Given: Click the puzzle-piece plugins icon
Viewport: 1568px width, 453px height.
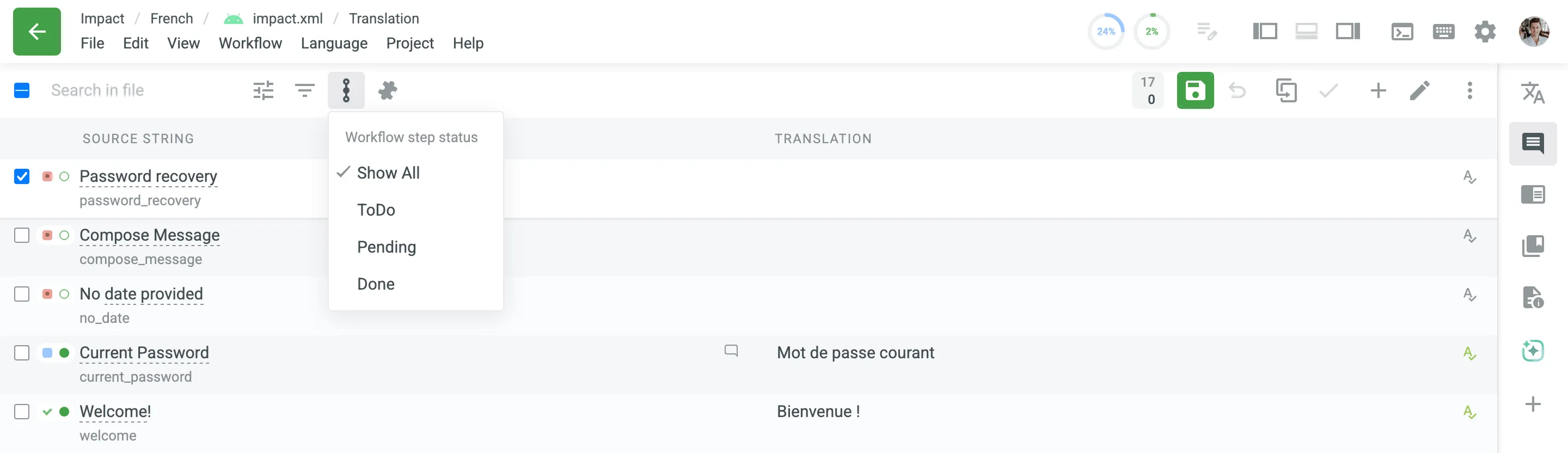Looking at the screenshot, I should [x=387, y=91].
